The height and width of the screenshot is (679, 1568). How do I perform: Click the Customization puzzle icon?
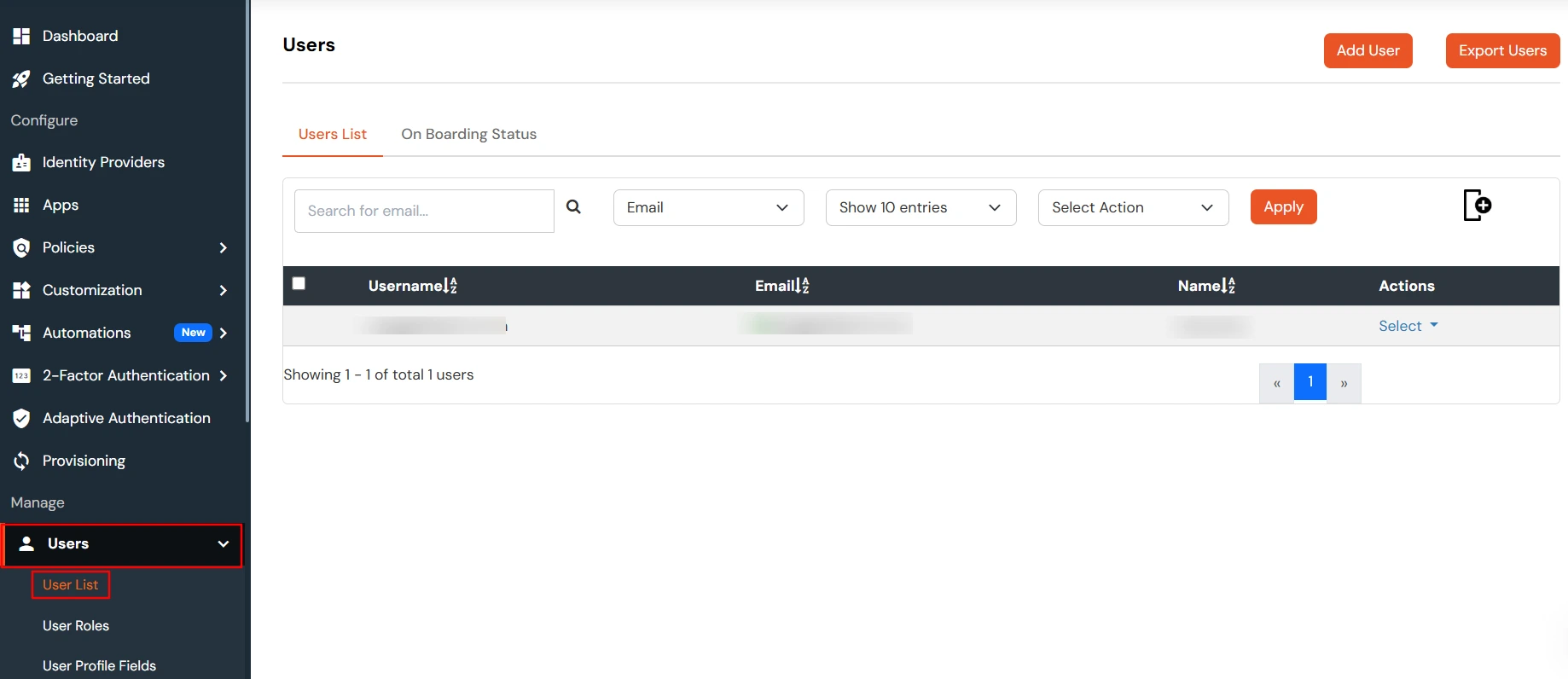point(21,290)
